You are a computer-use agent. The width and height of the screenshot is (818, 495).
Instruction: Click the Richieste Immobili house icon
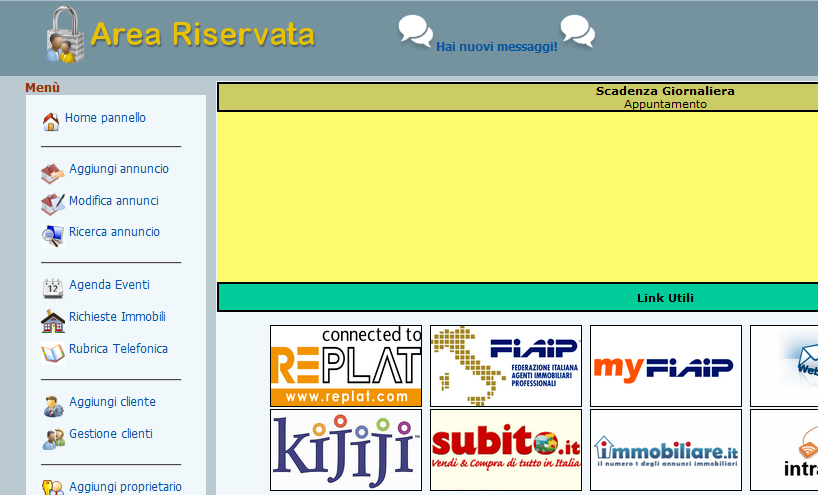pos(53,321)
